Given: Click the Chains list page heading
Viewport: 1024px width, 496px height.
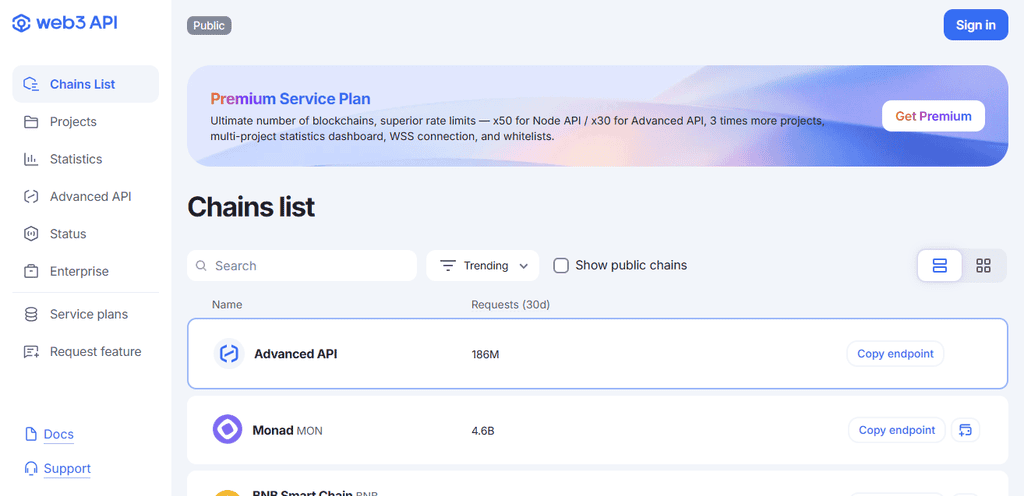Looking at the screenshot, I should pyautogui.click(x=251, y=207).
